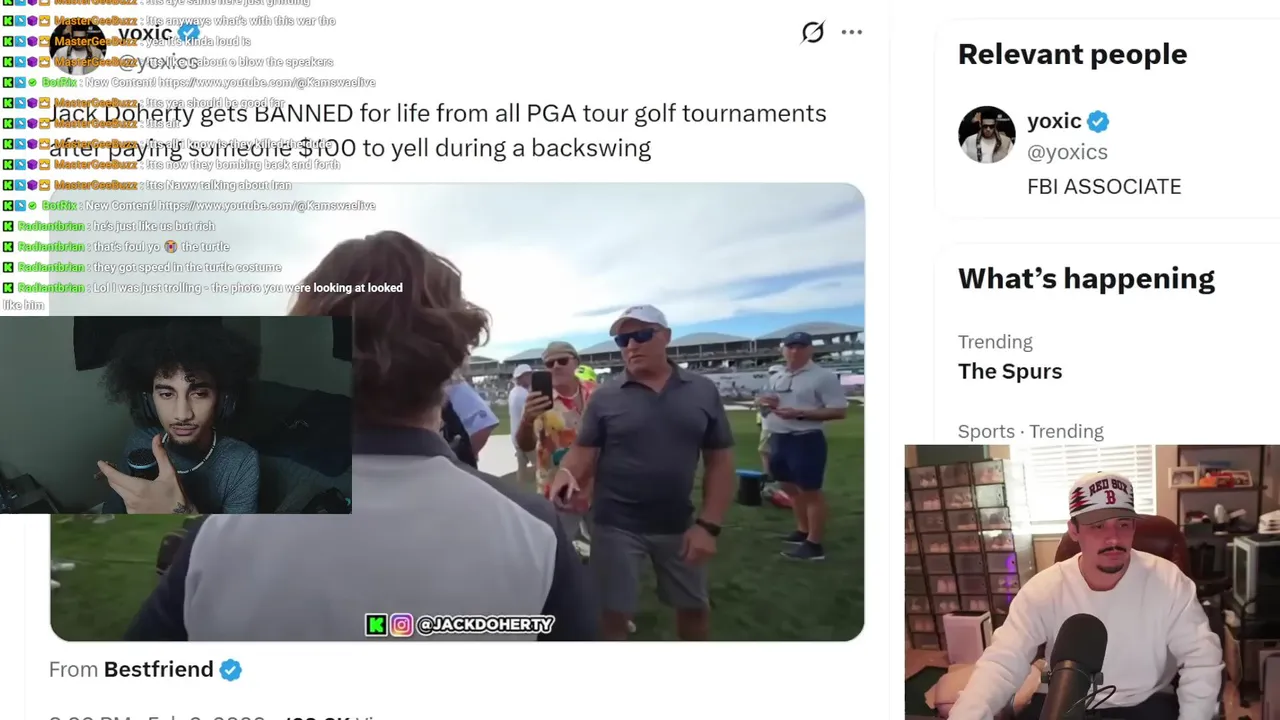
Task: Open The Spurs trending topic
Action: [x=1010, y=371]
